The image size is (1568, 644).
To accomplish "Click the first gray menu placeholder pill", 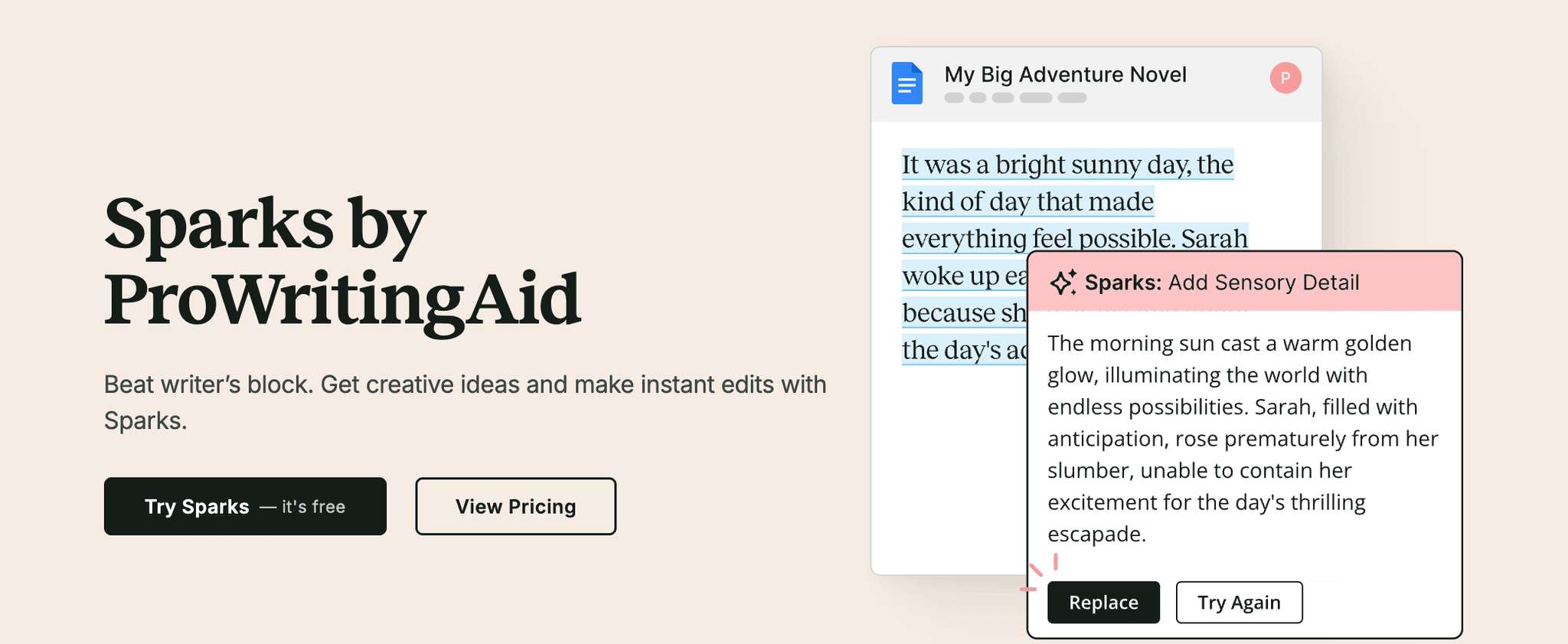I will pos(954,98).
